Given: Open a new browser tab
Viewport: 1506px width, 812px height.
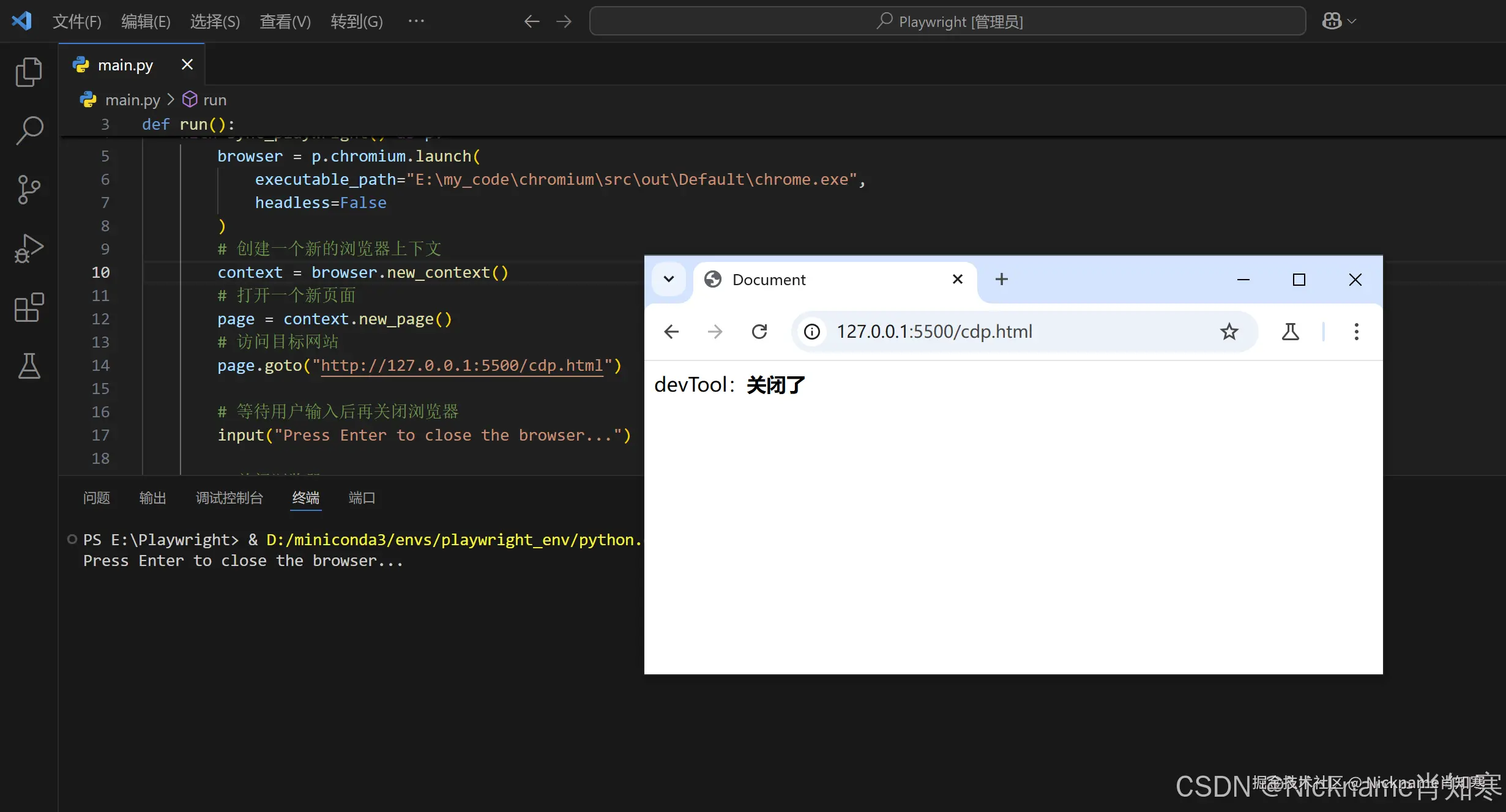Looking at the screenshot, I should click(1001, 280).
